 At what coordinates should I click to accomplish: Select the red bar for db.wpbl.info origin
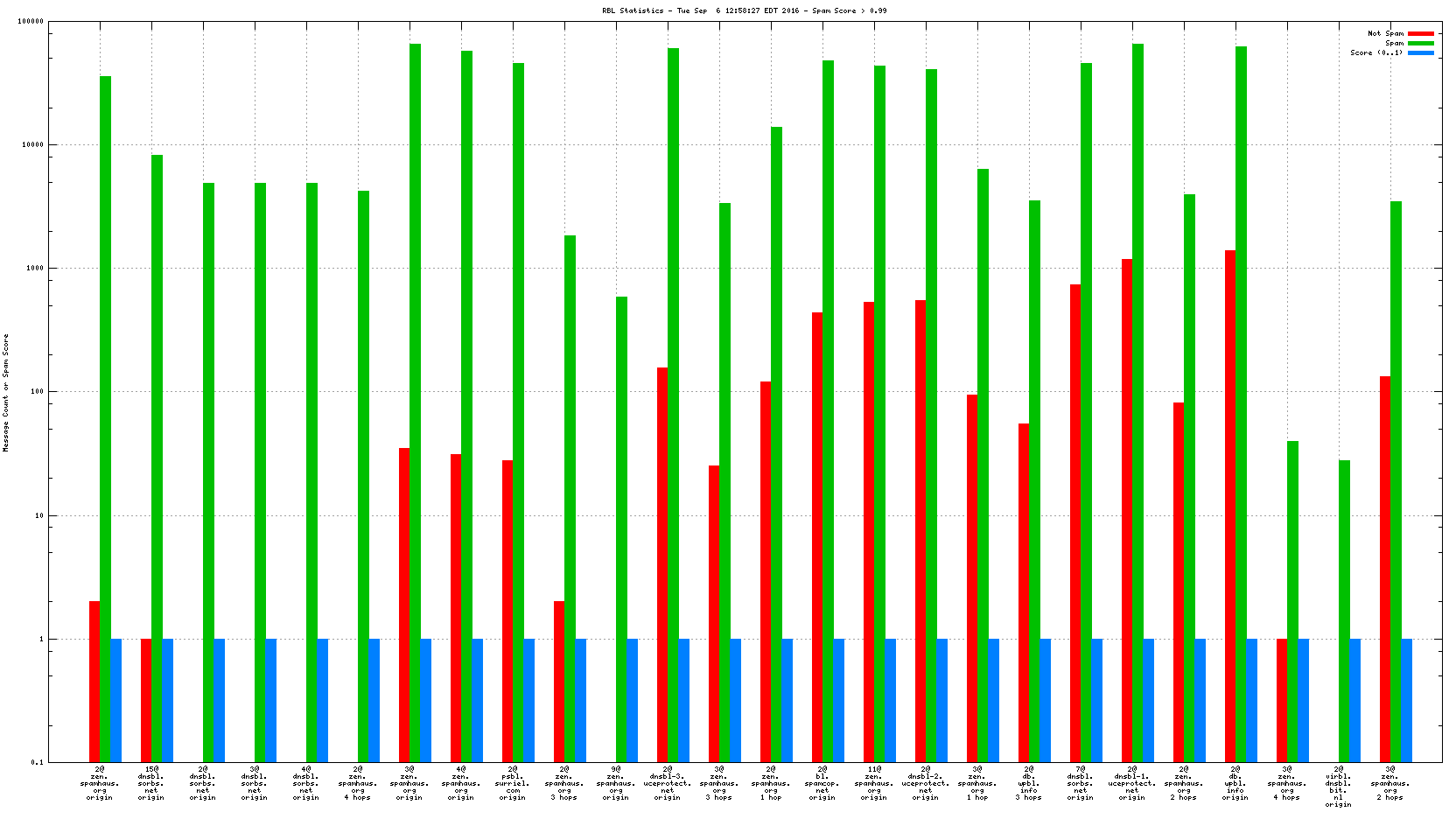pos(1230,506)
